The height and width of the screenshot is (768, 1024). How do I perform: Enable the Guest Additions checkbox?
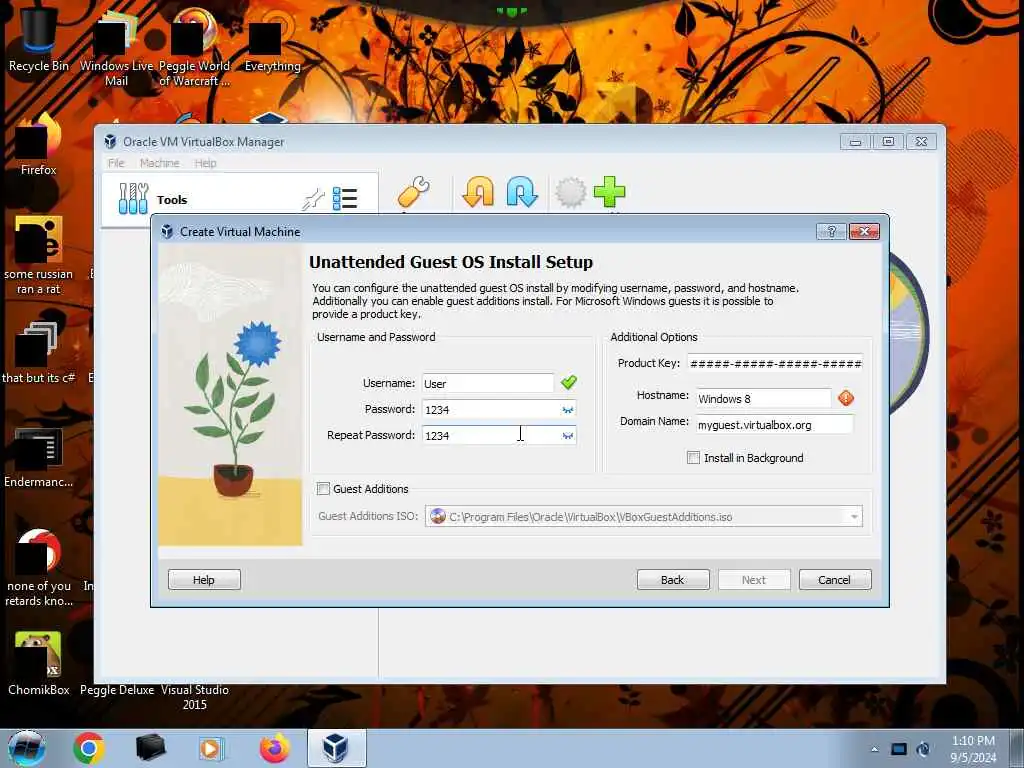click(323, 488)
